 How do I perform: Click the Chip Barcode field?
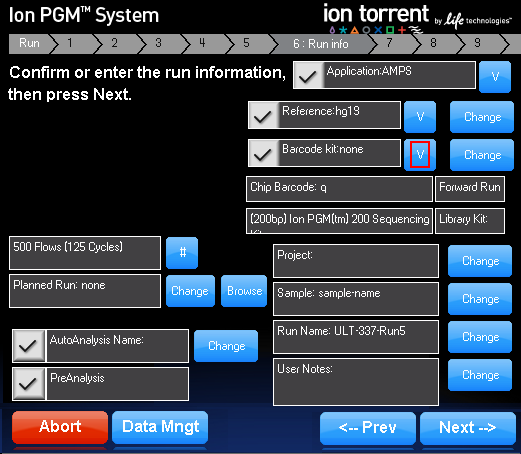point(339,189)
